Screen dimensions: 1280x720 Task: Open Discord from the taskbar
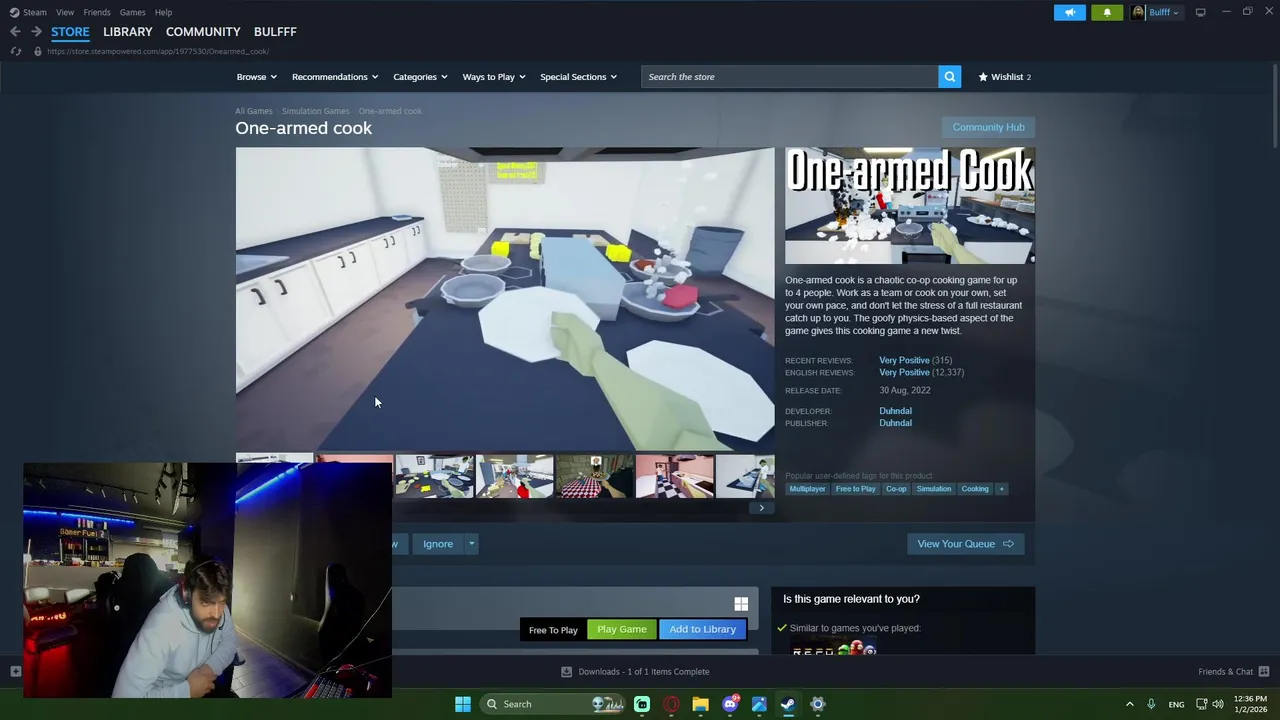[x=730, y=704]
